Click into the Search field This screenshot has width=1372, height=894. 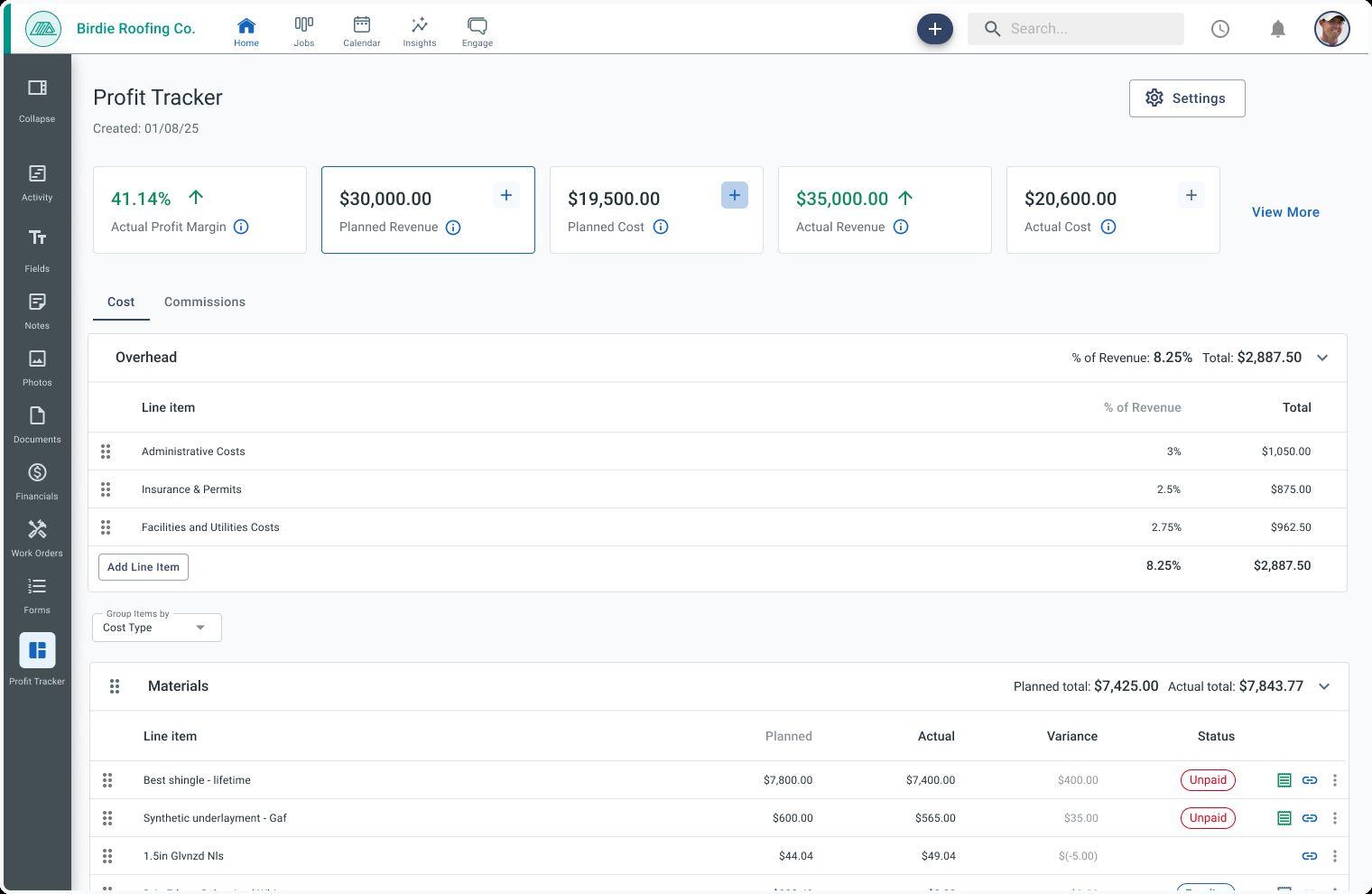pos(1076,29)
